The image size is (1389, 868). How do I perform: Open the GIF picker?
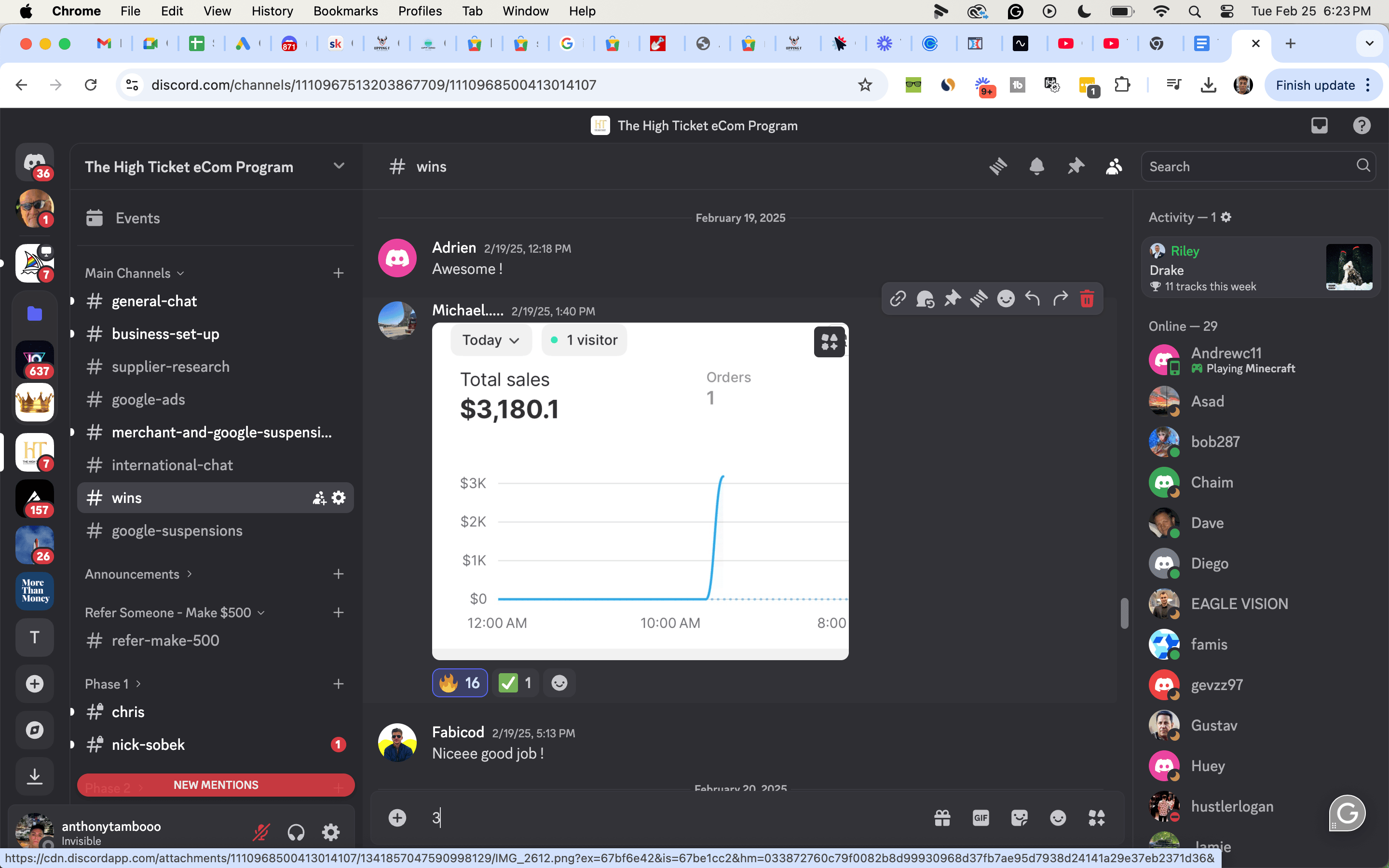pos(980,817)
